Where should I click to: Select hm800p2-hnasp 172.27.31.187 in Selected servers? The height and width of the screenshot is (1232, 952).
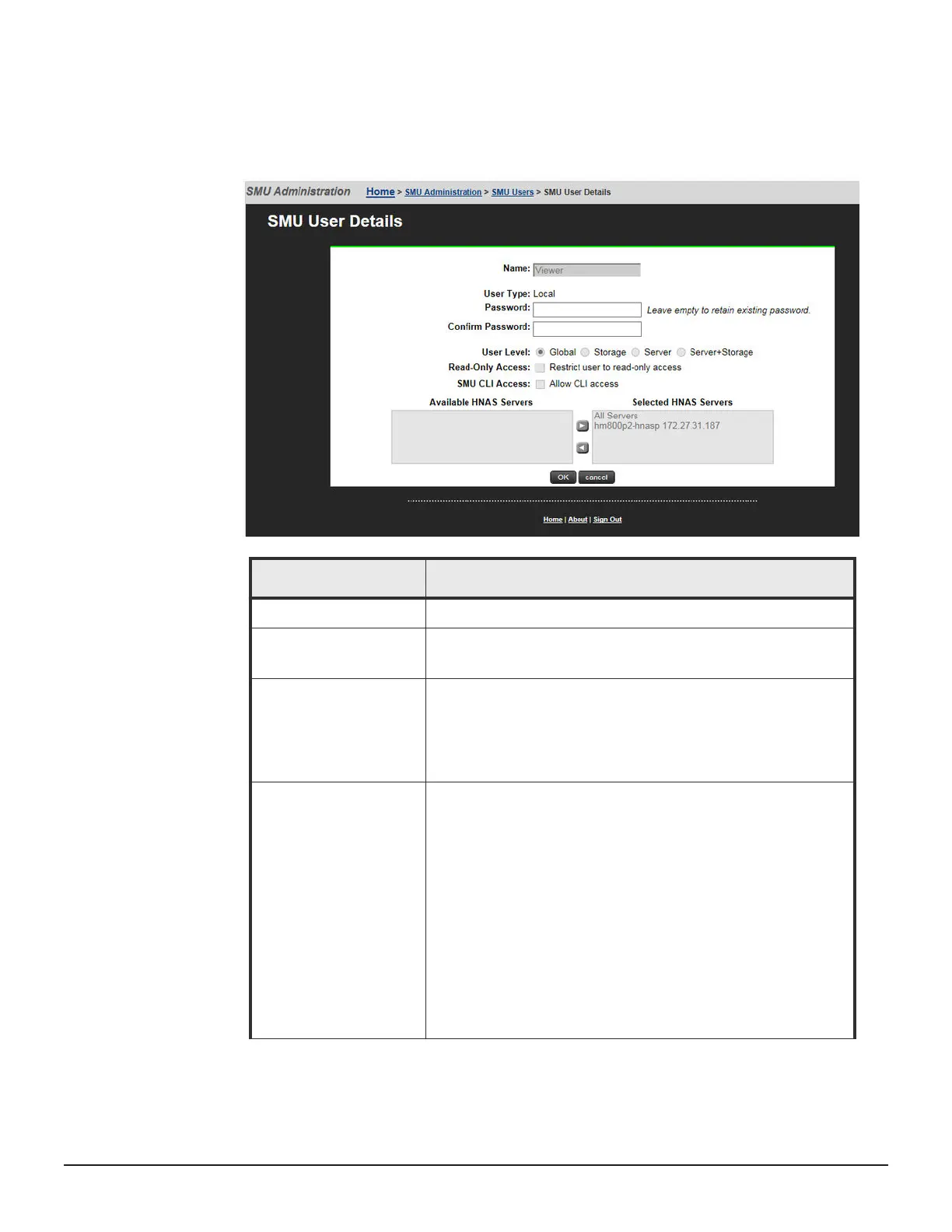coord(657,426)
